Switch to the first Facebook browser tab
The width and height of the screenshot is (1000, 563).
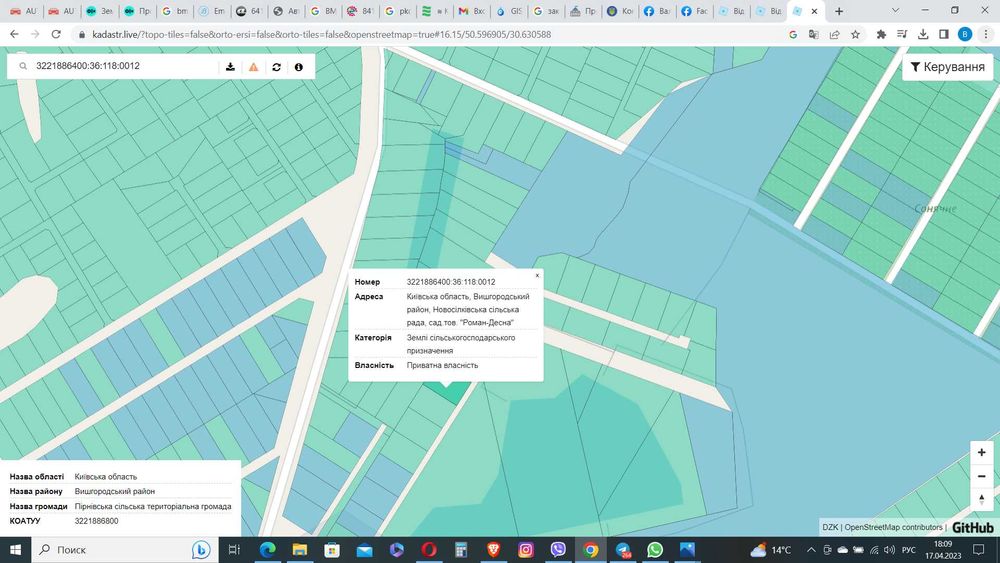656,11
